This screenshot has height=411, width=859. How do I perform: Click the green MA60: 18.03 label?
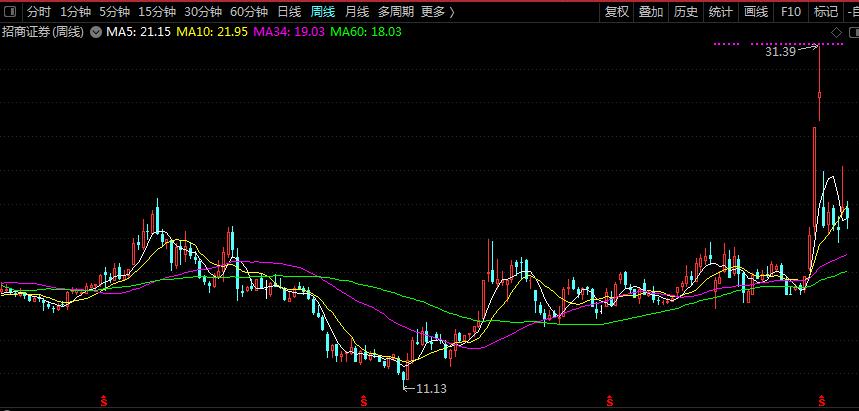click(366, 32)
